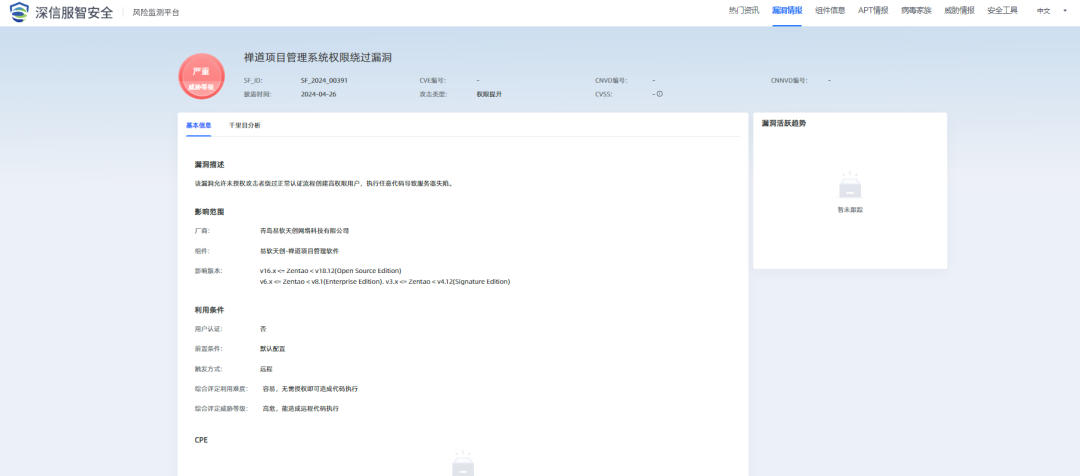Click the 触发方式 value 远程
This screenshot has height=476, width=1080.
point(266,369)
